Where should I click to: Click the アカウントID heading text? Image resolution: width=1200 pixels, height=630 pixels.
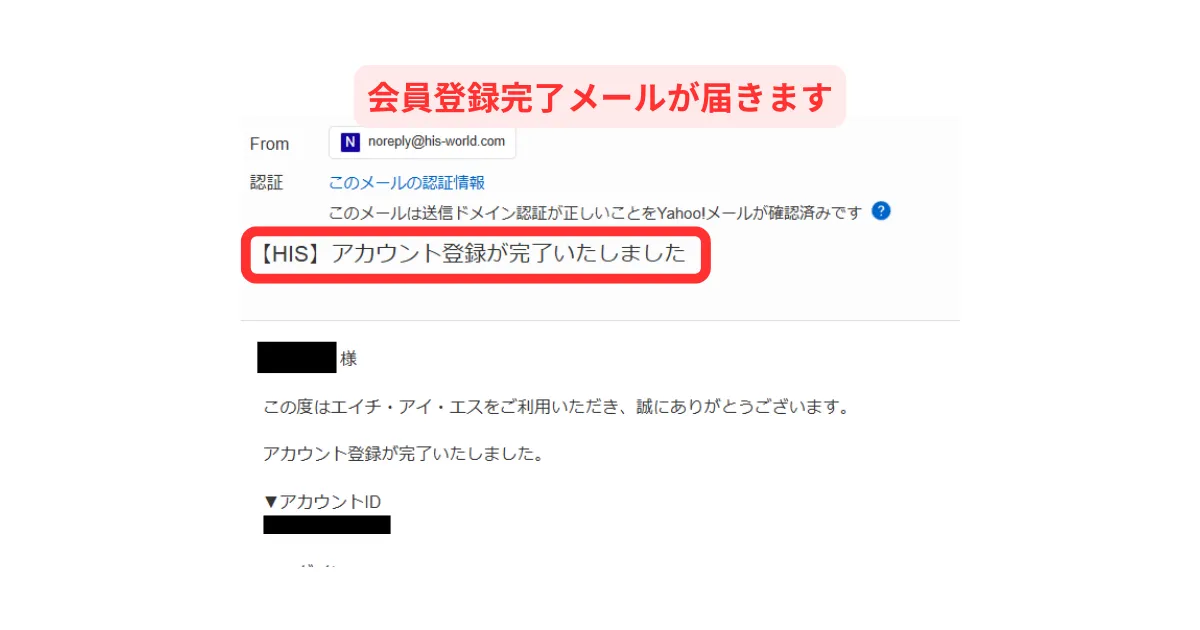330,502
